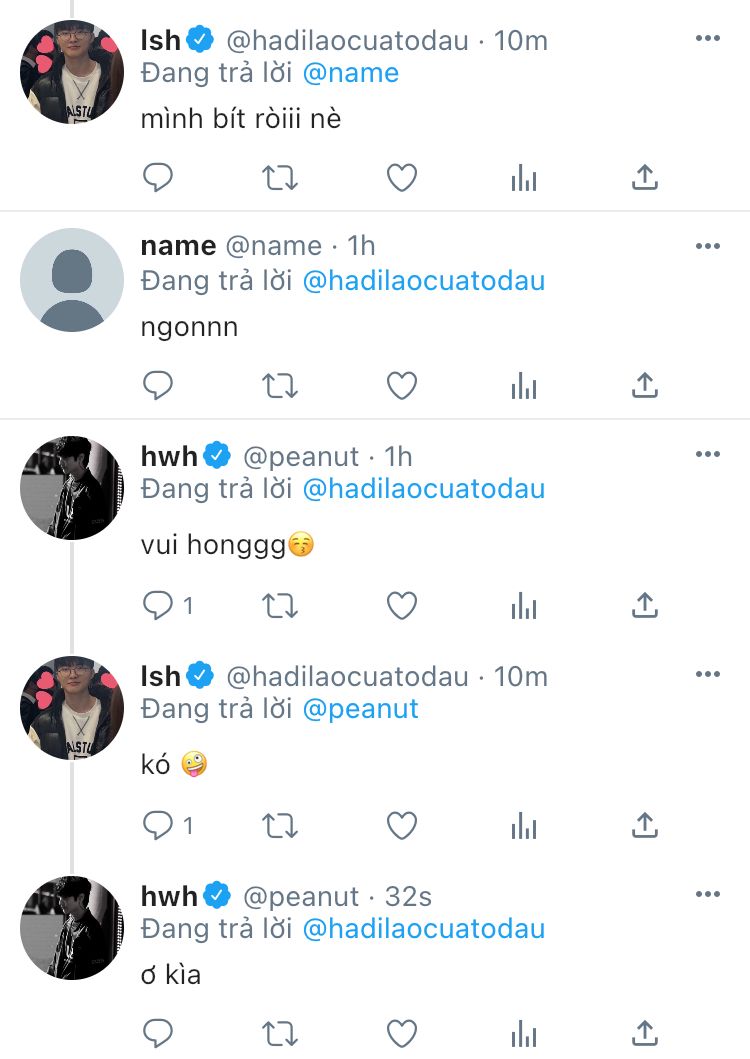The width and height of the screenshot is (750, 1059).
Task: Share the "ơ kìa" tweet
Action: [645, 1032]
